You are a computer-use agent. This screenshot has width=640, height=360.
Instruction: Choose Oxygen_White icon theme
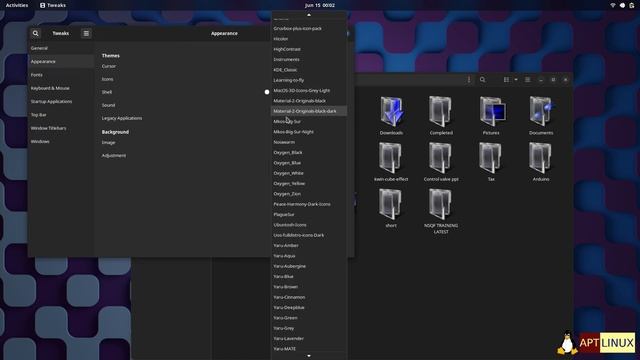pyautogui.click(x=309, y=173)
